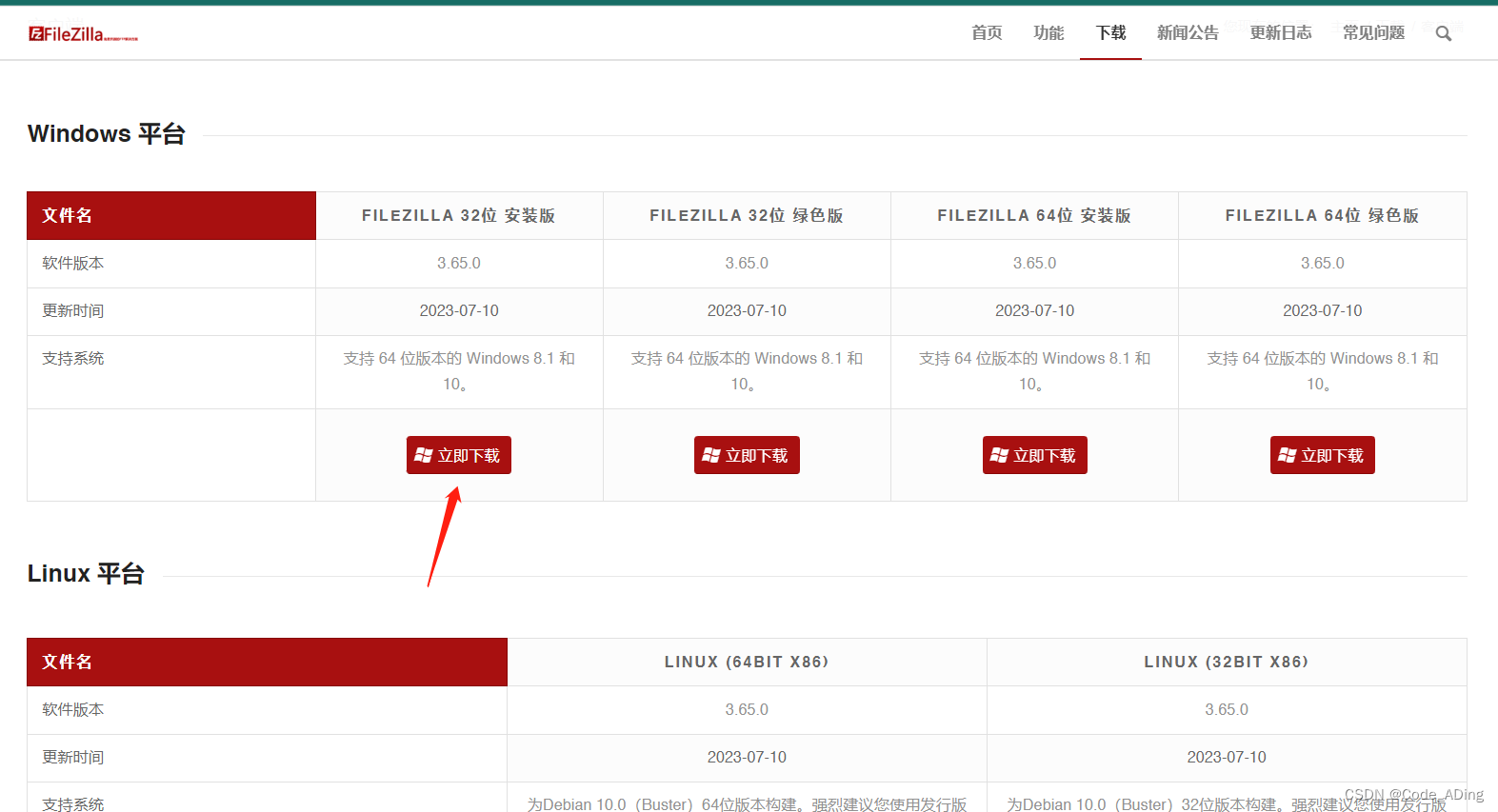
Task: Click date 2023-07-10 under 32位 绿色版
Action: tap(747, 311)
